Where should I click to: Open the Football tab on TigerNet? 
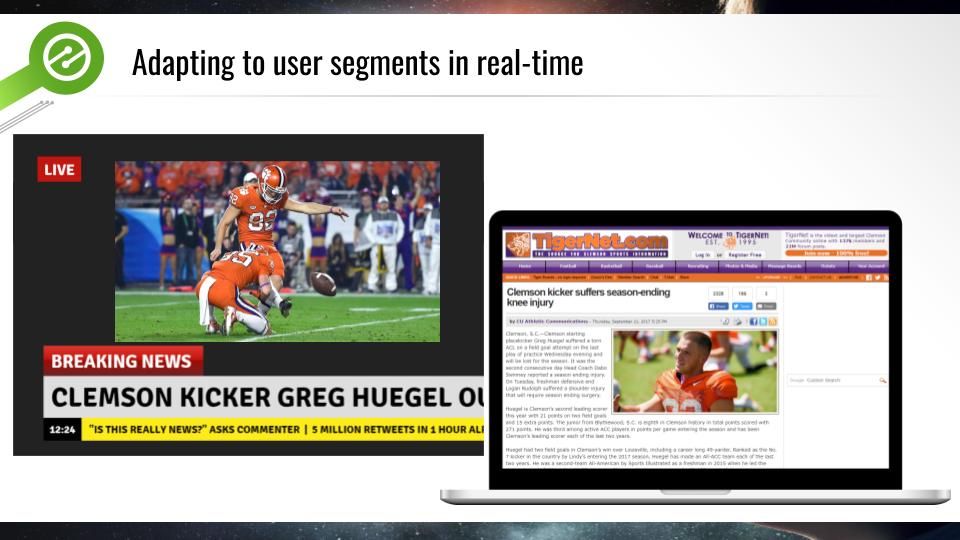(x=568, y=266)
